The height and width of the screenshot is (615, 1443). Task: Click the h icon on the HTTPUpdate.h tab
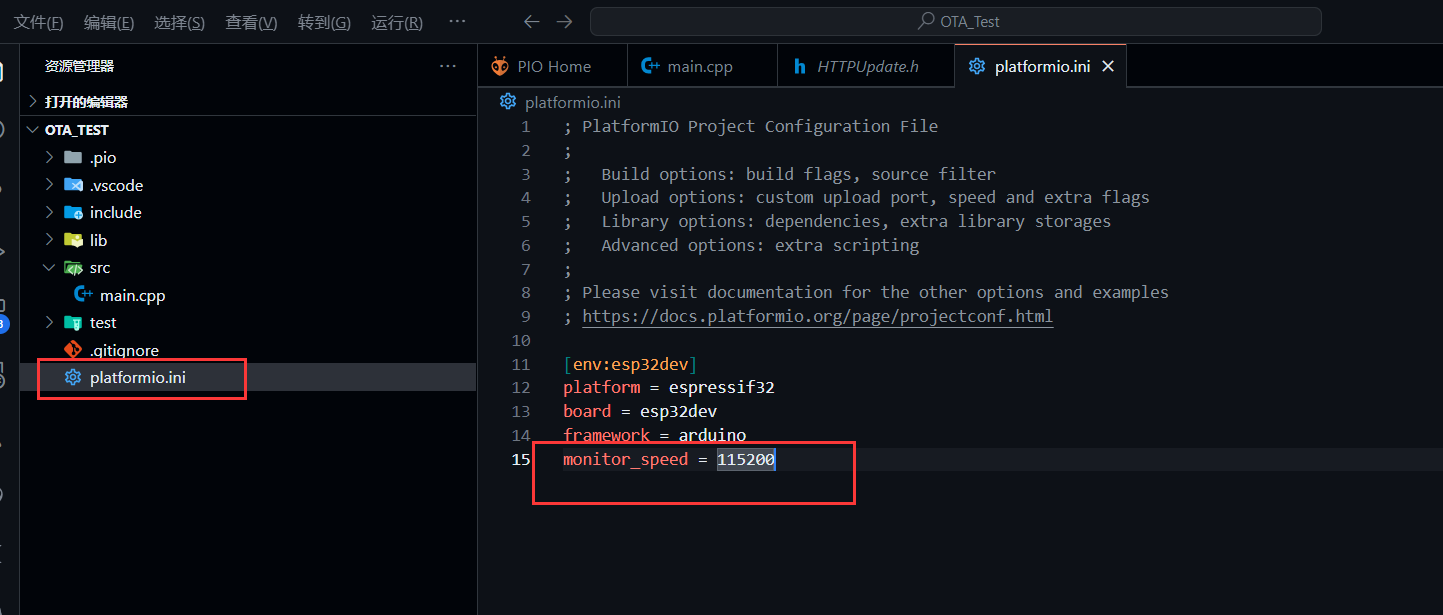point(800,66)
